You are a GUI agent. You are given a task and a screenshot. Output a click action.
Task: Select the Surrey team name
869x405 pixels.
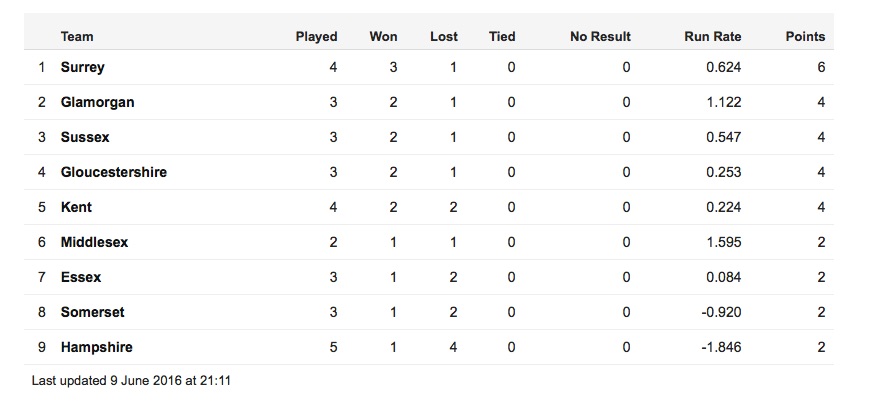click(83, 67)
